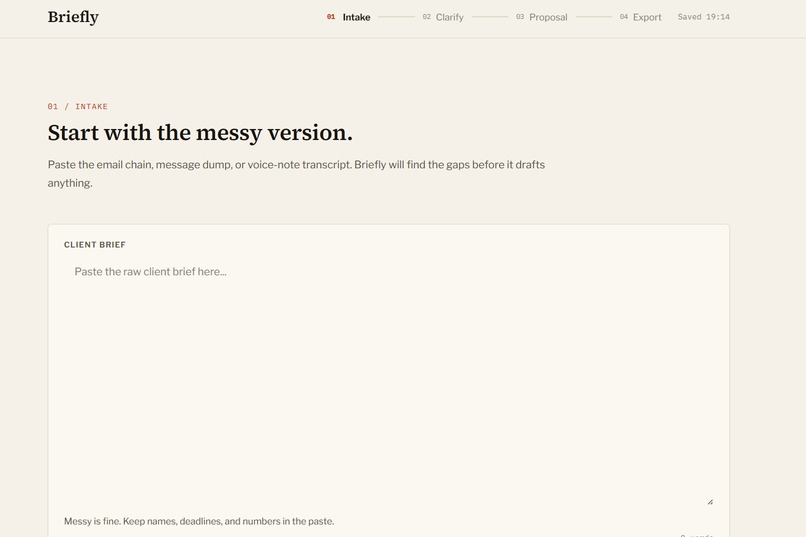Click the Saved 19:14 status
This screenshot has width=806, height=537.
703,17
